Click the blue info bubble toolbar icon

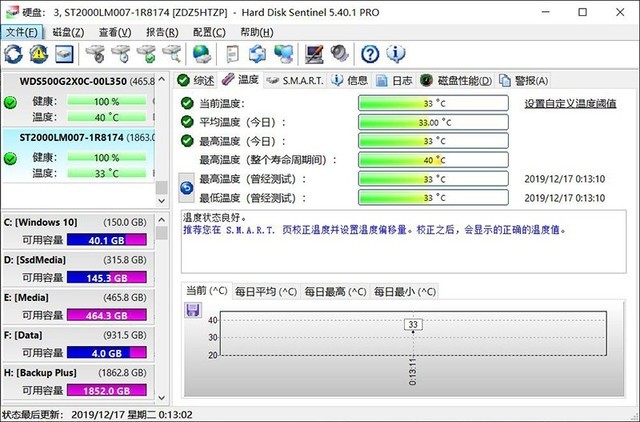click(396, 53)
